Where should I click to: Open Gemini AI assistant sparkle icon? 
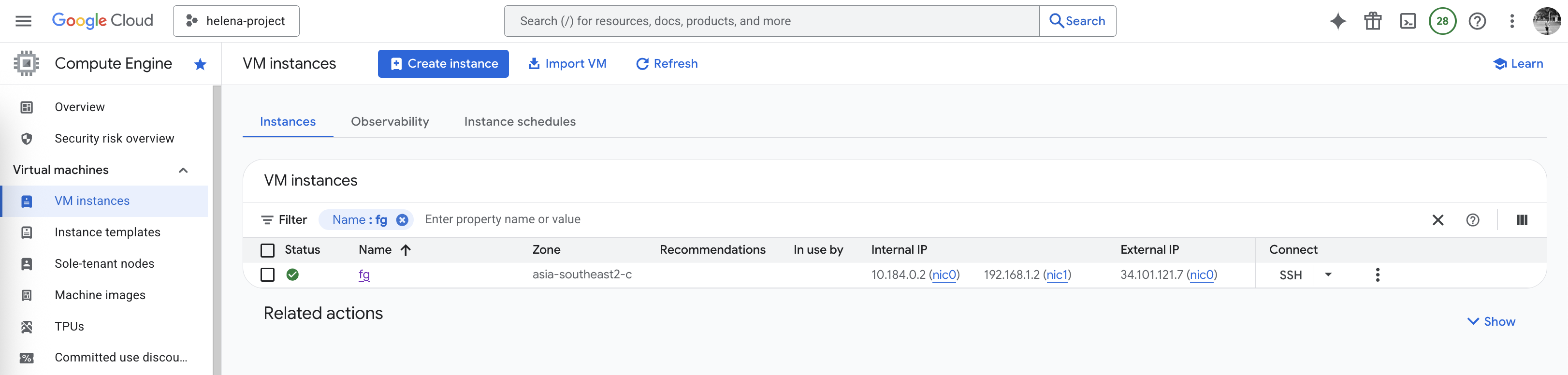point(1337,21)
